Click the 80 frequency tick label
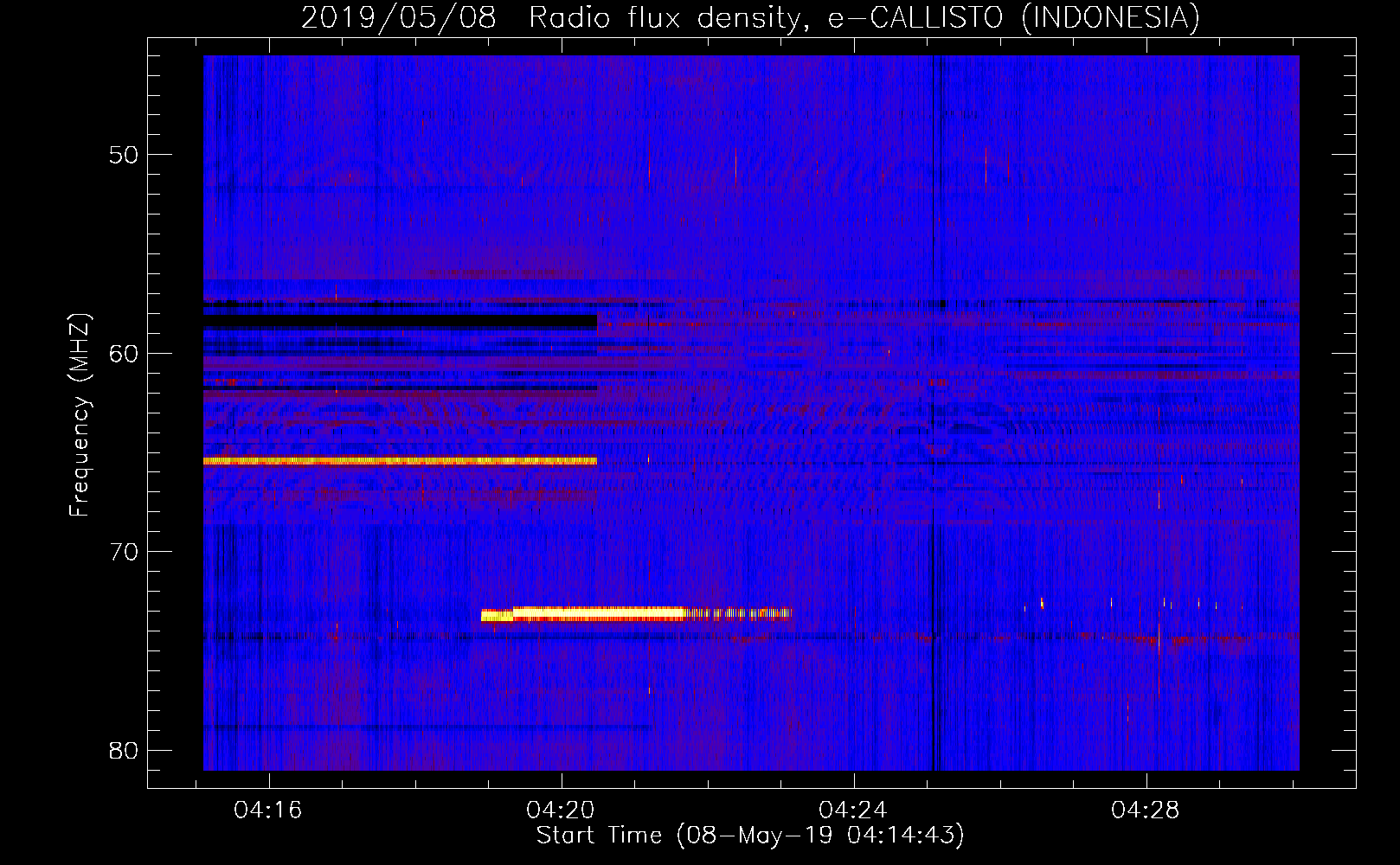This screenshot has height=865, width=1400. point(124,750)
